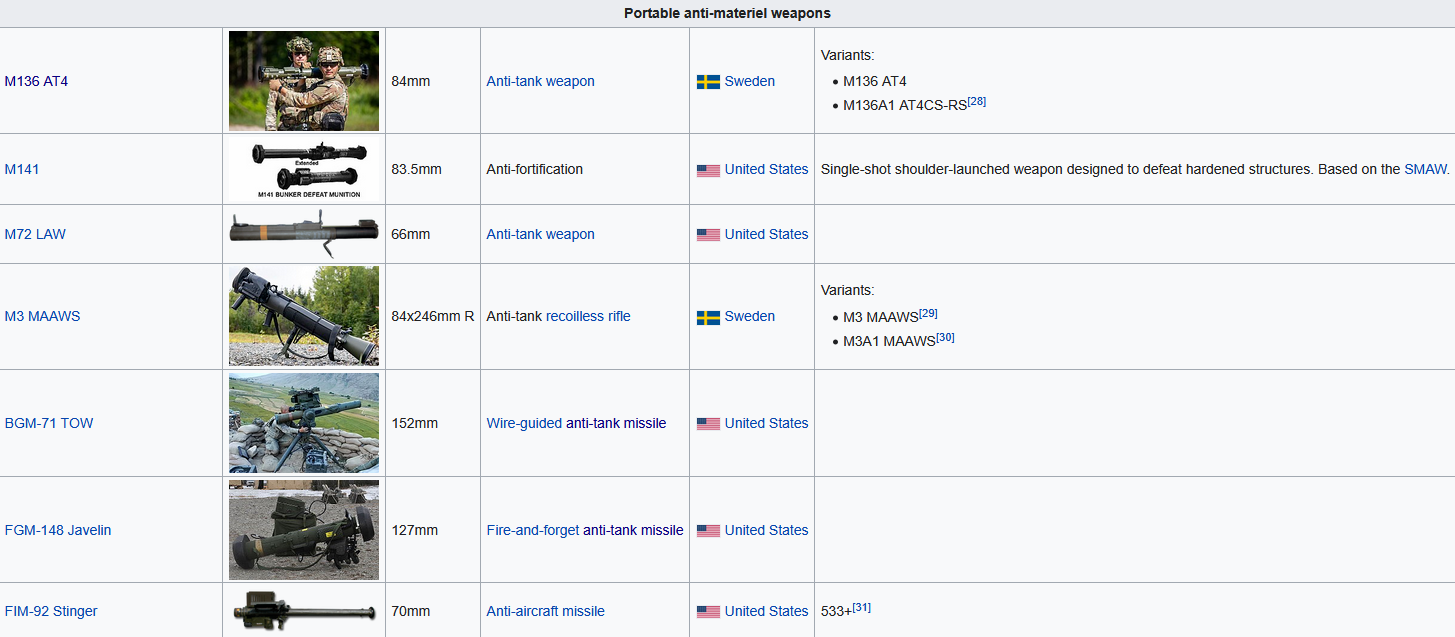Open the M136 AT4 soldiers photo
The image size is (1455, 637).
[x=304, y=81]
